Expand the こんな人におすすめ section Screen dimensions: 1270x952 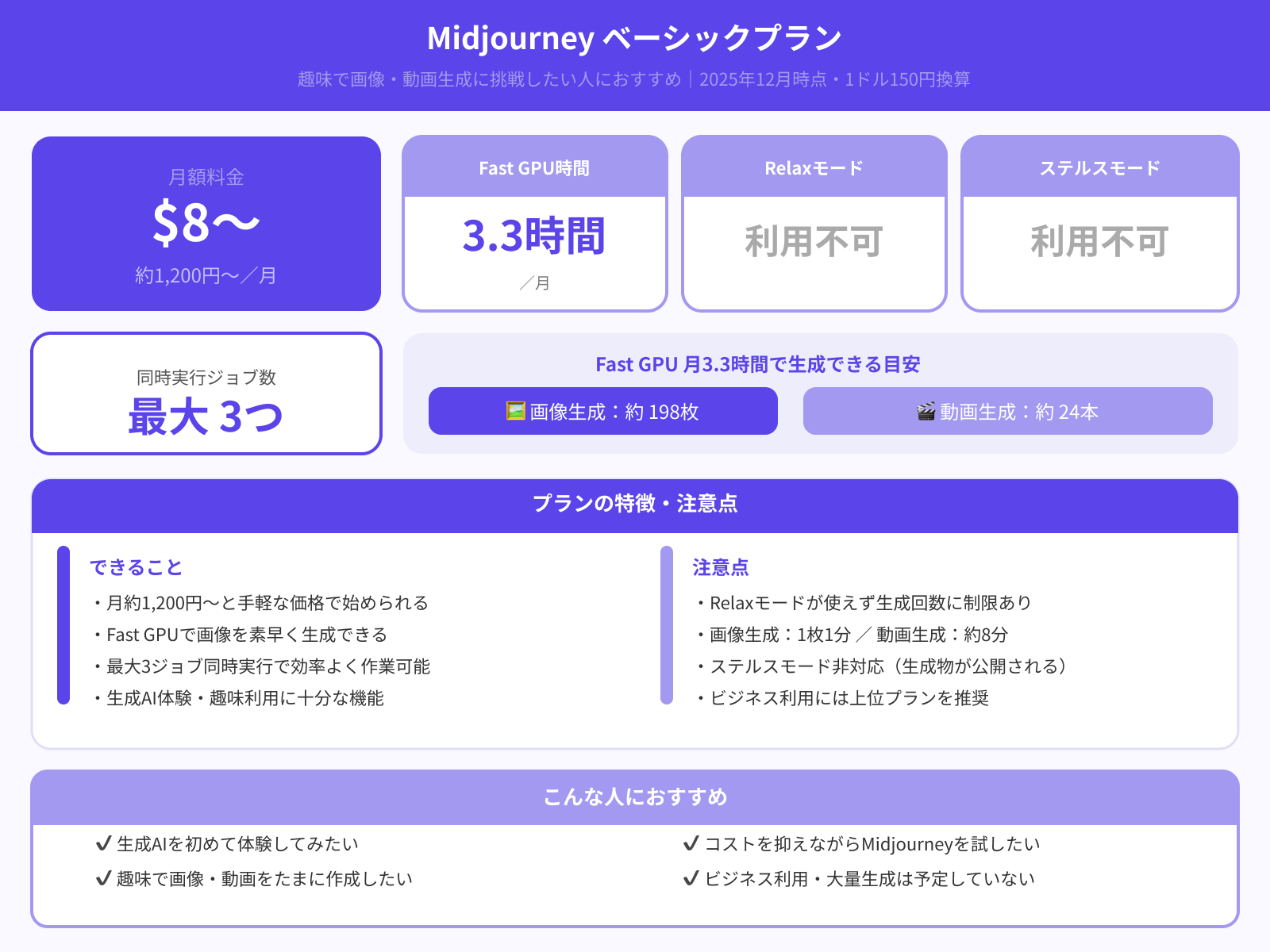click(x=635, y=798)
